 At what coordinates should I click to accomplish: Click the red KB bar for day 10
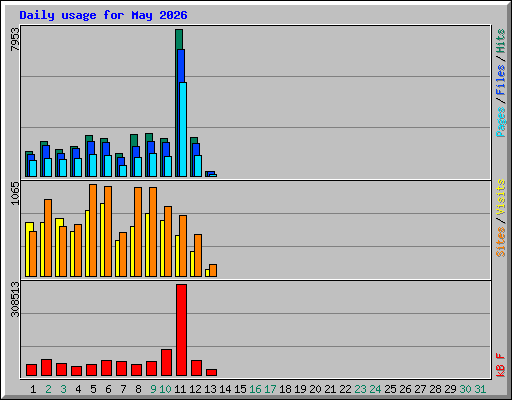click(166, 363)
